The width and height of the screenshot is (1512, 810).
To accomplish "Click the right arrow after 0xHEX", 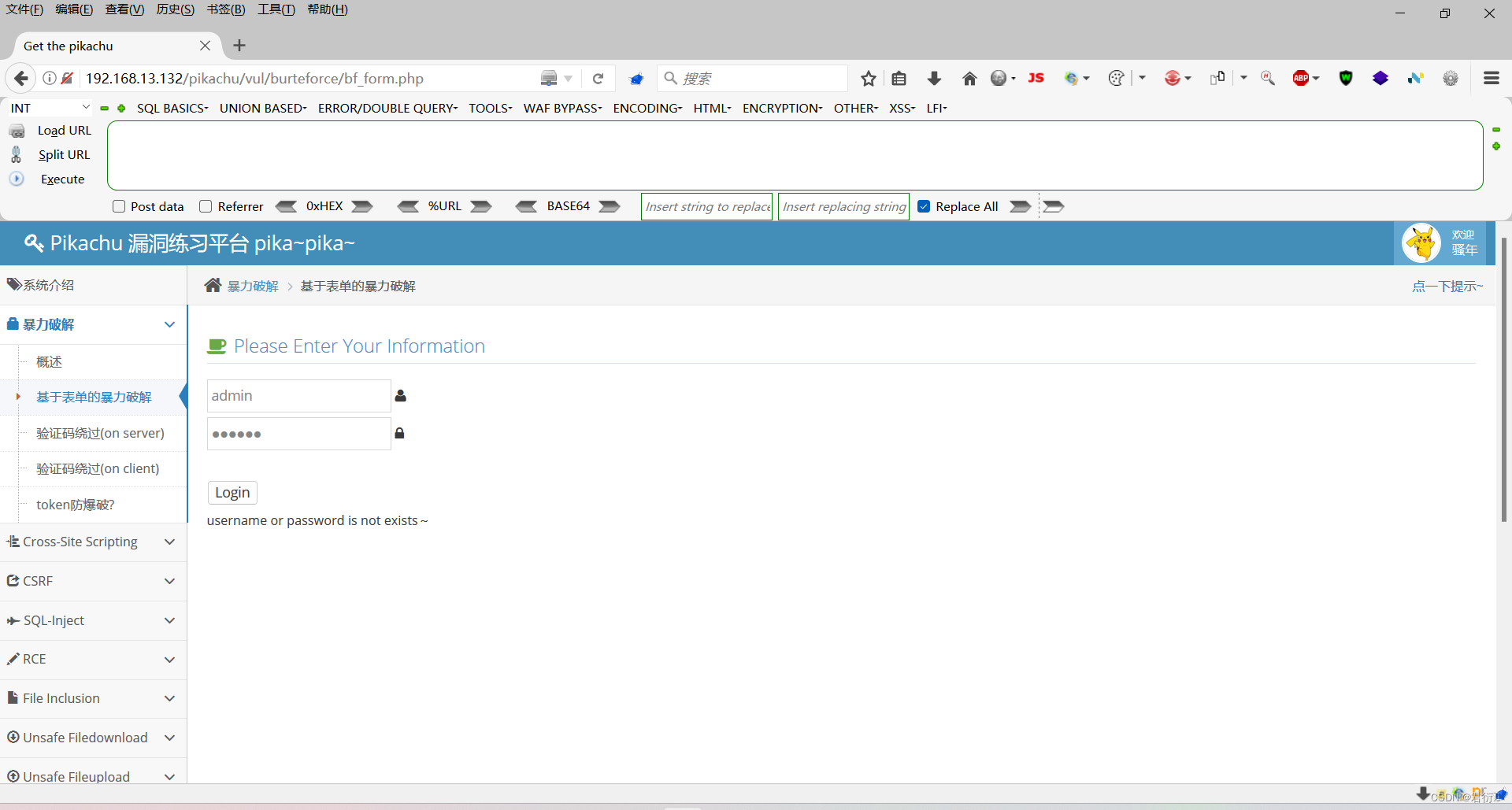I will [x=362, y=206].
